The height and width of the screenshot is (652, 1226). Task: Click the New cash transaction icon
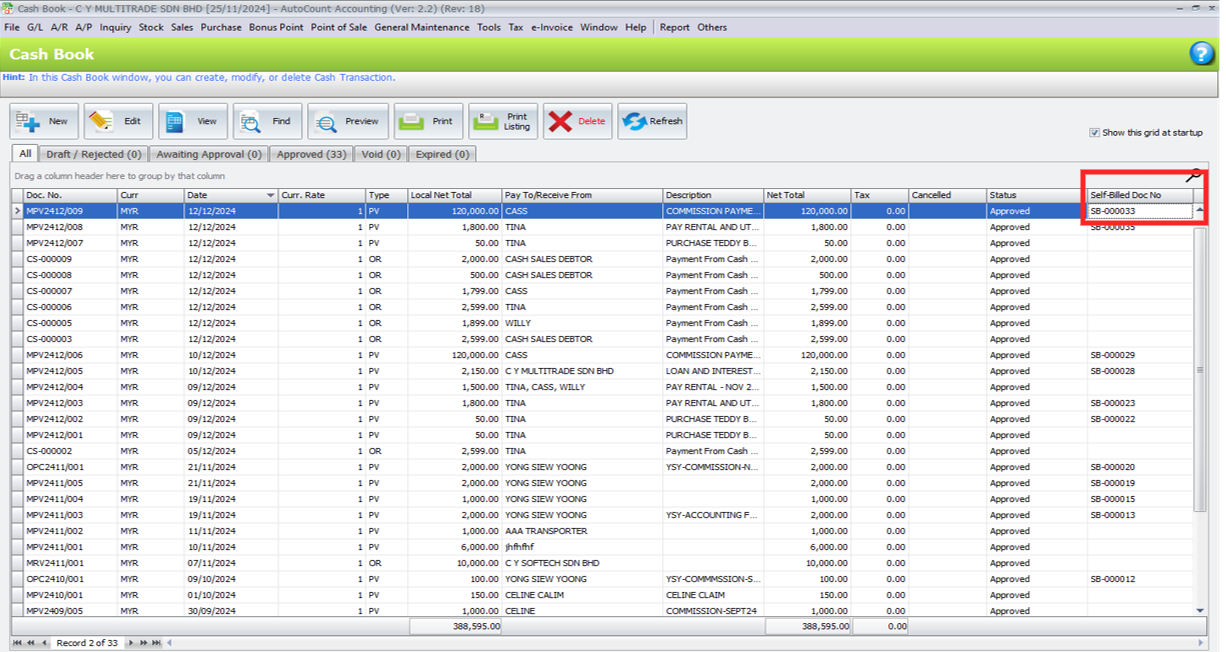click(27, 122)
